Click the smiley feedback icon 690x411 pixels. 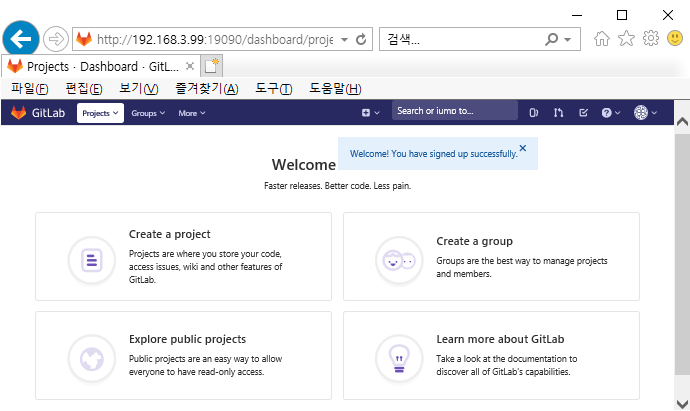pos(675,38)
